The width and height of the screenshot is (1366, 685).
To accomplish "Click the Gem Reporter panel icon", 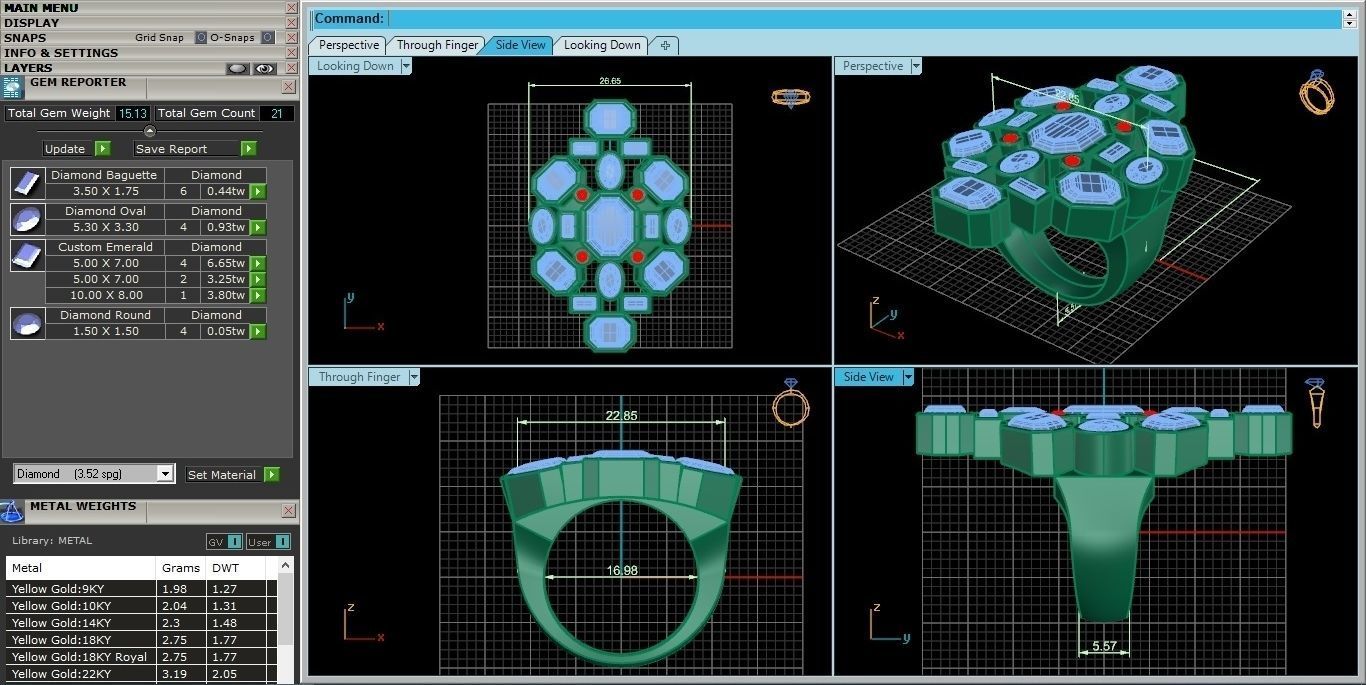I will click(13, 87).
